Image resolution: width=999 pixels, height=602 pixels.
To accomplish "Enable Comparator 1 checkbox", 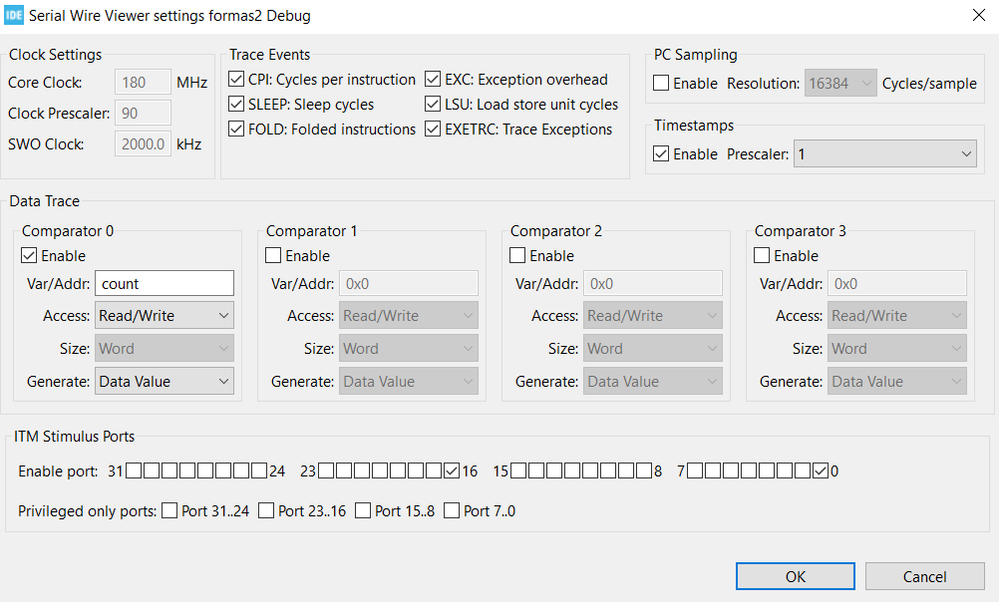I will pyautogui.click(x=273, y=256).
